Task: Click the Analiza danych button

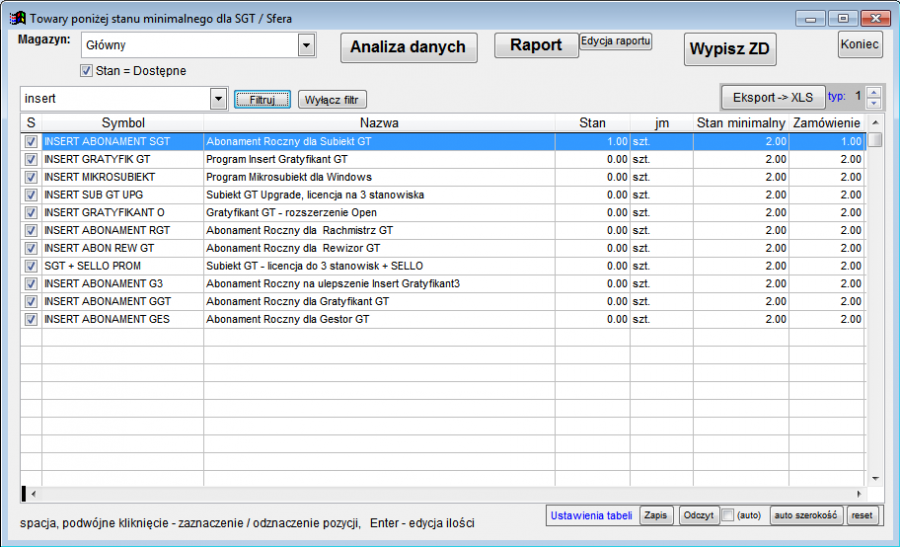Action: [408, 47]
